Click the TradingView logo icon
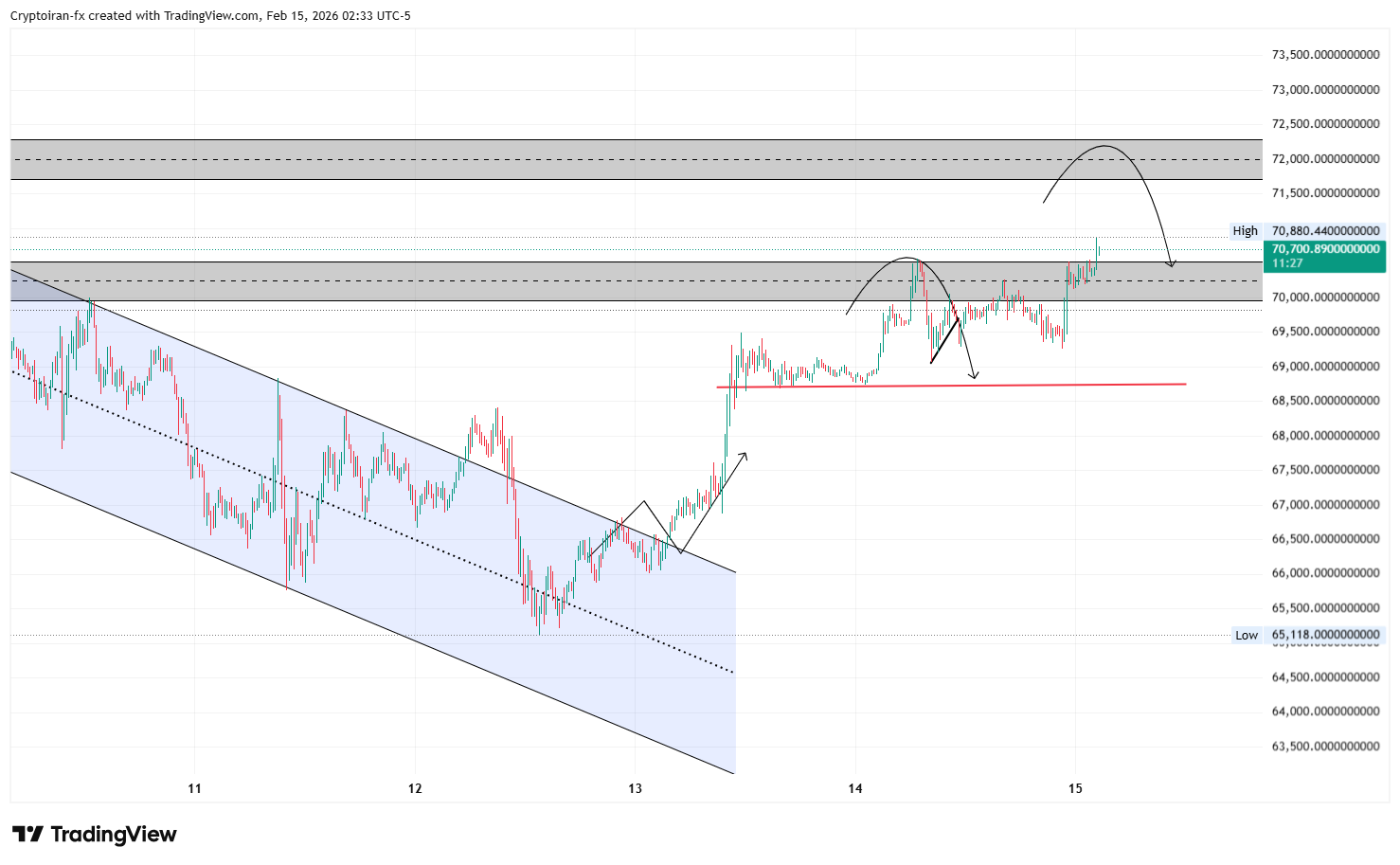 [x=27, y=834]
